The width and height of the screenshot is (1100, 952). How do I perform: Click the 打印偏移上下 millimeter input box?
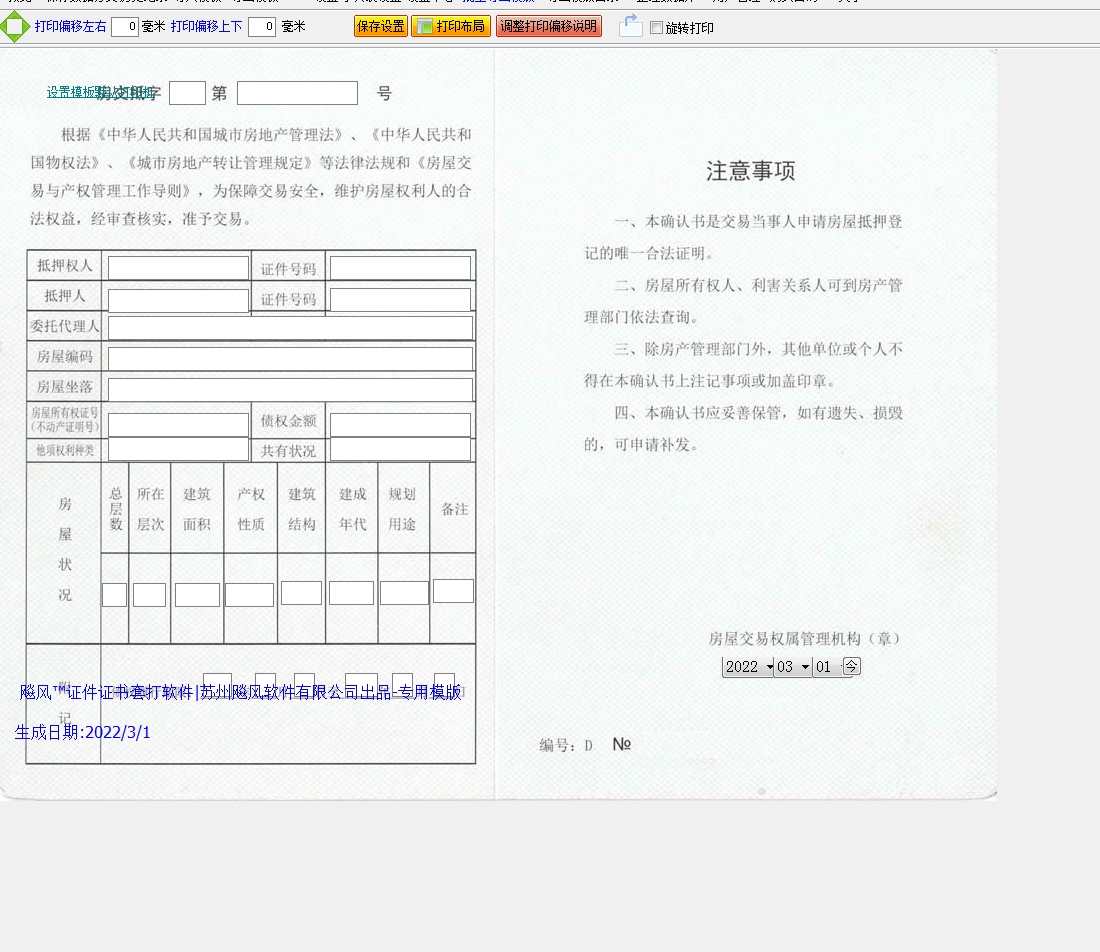click(262, 27)
